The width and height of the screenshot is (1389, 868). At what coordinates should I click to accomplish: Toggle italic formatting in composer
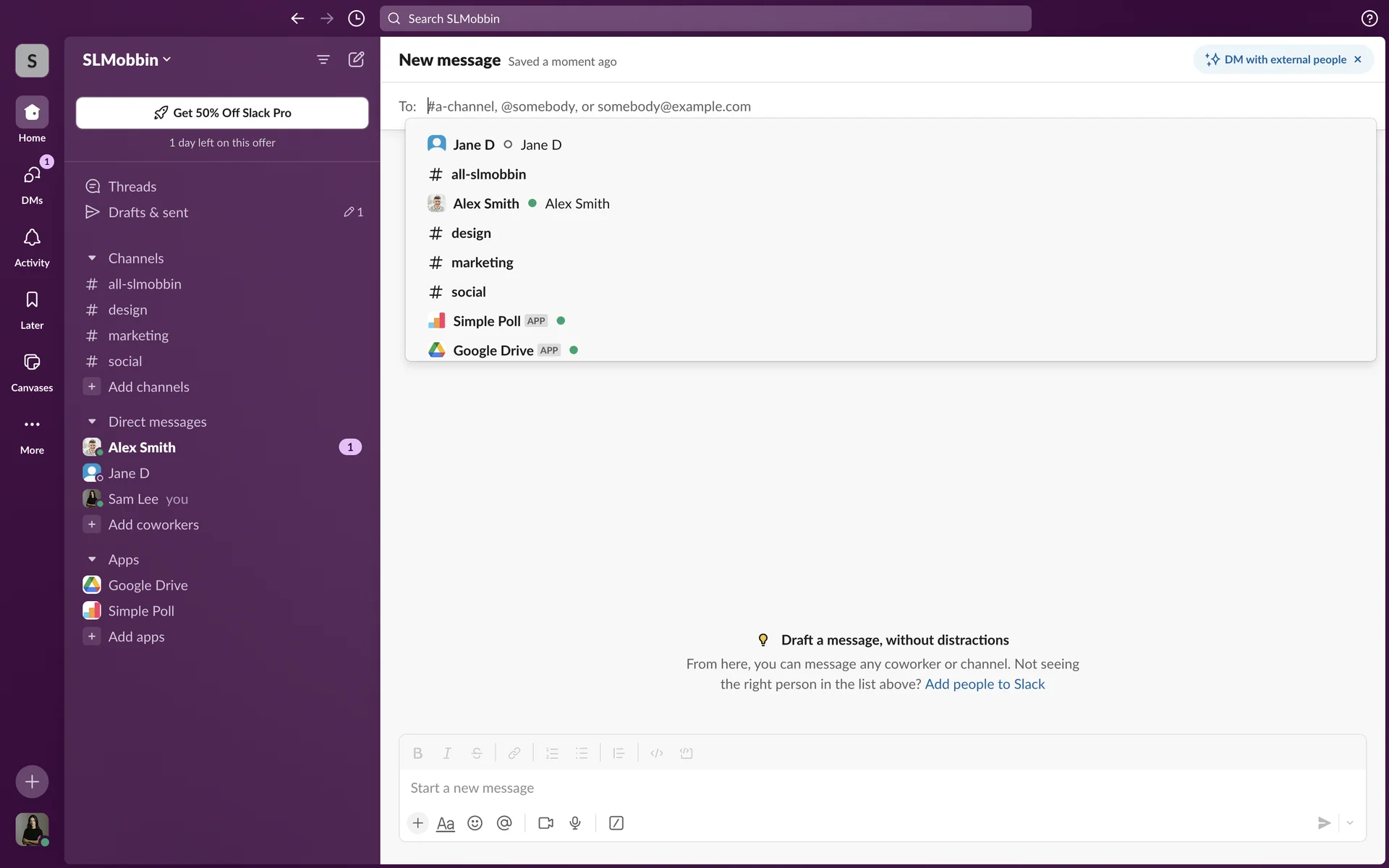(x=447, y=753)
